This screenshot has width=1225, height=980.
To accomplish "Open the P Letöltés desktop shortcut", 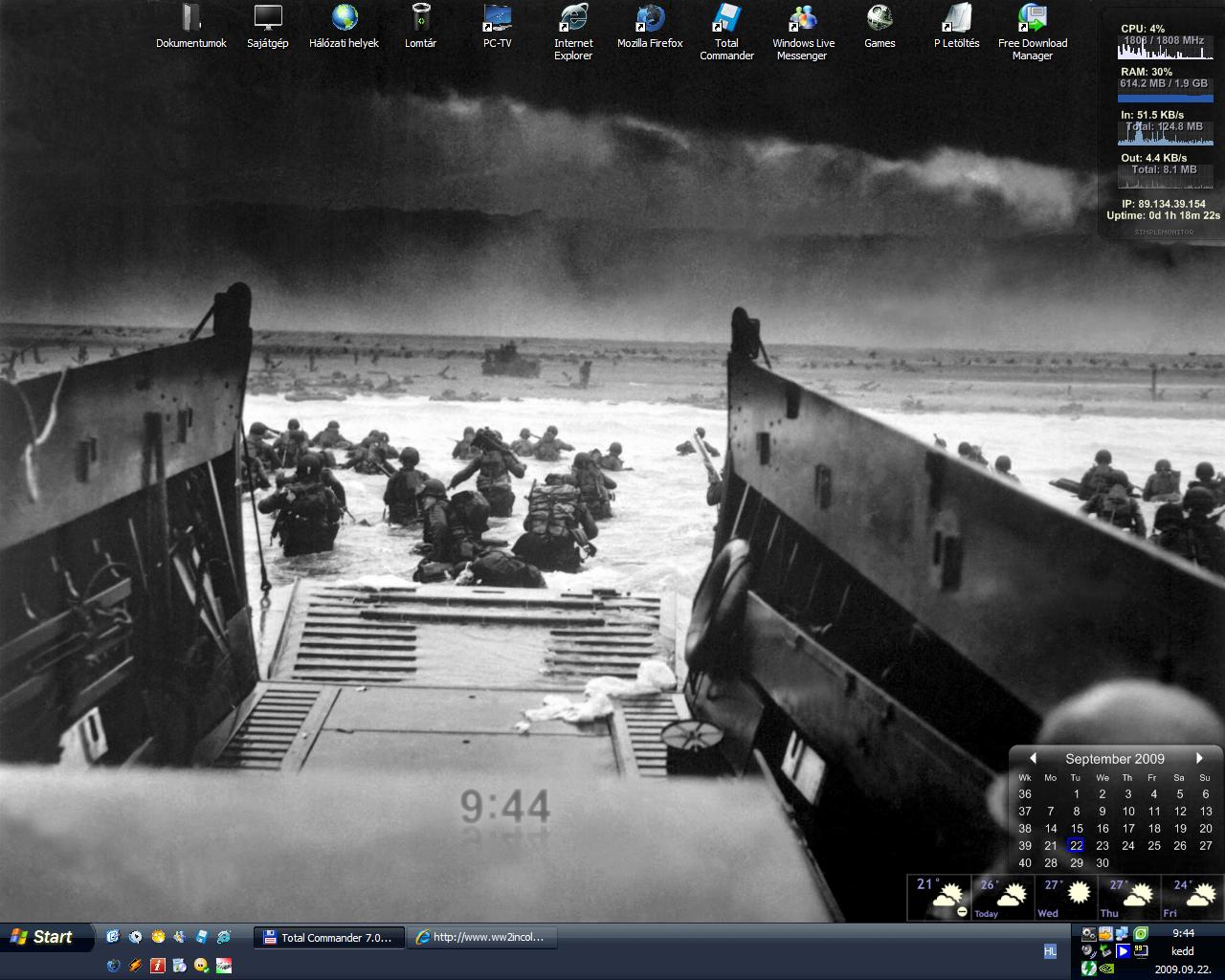I will pyautogui.click(x=956, y=27).
